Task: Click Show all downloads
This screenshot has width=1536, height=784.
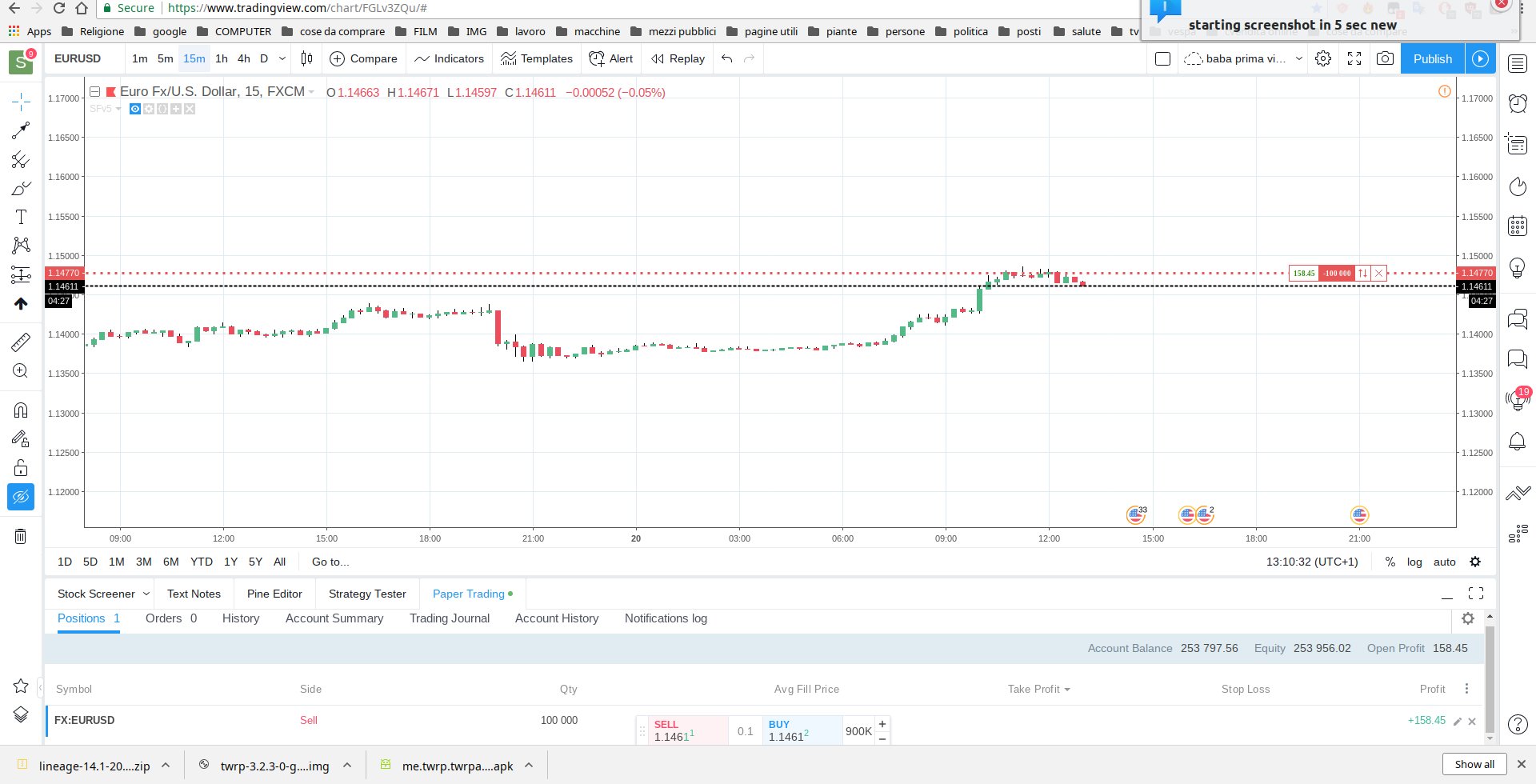Action: [x=1474, y=764]
